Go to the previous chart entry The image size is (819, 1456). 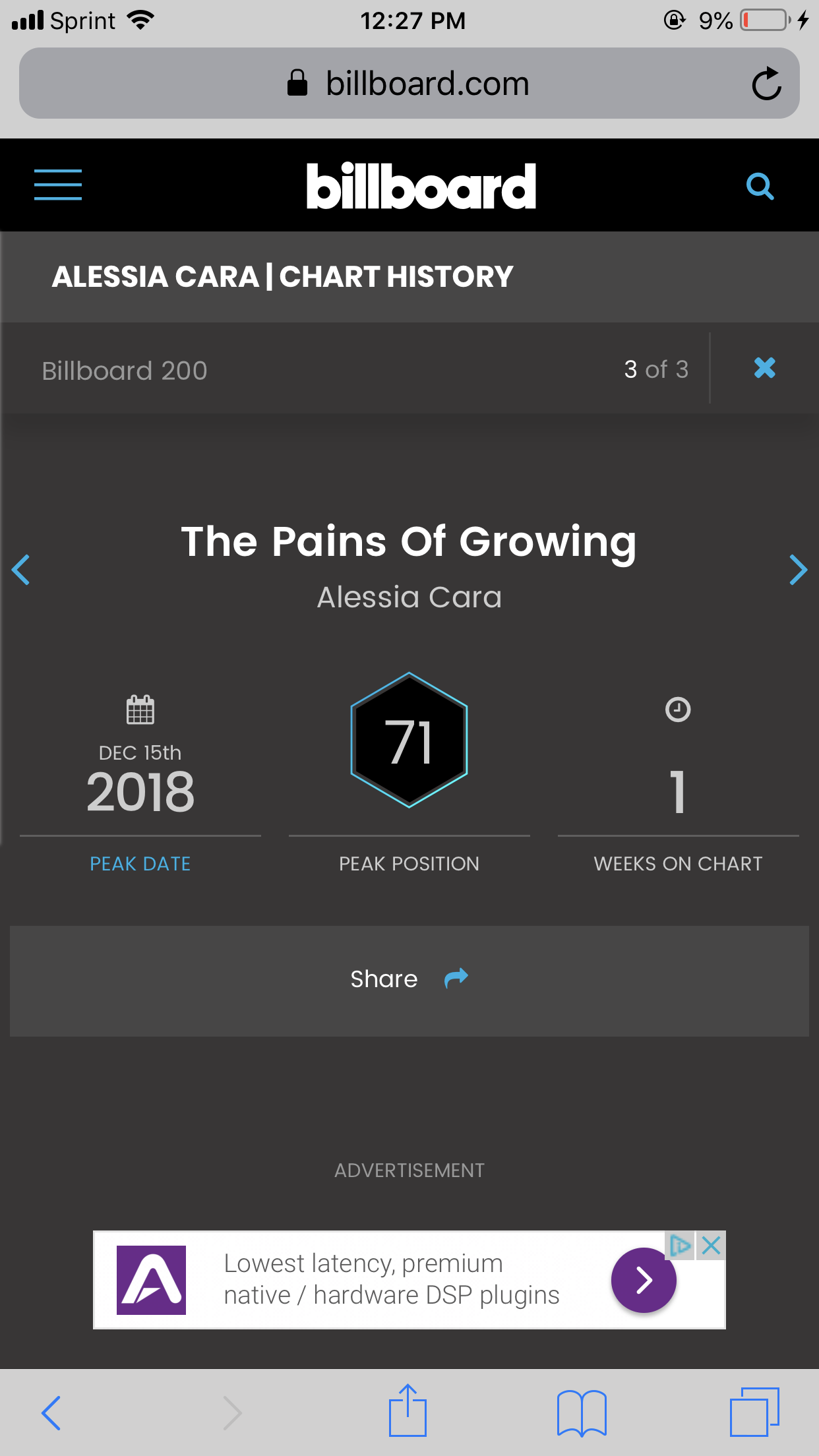click(21, 570)
